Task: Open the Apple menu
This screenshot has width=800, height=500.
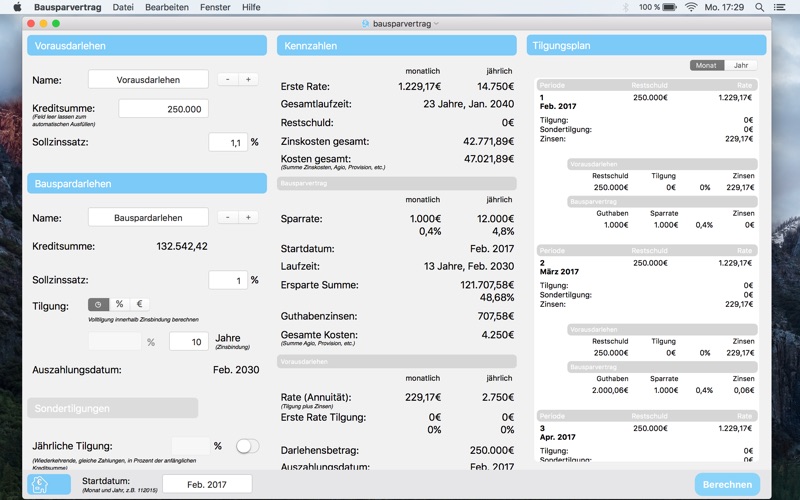Action: 17,7
